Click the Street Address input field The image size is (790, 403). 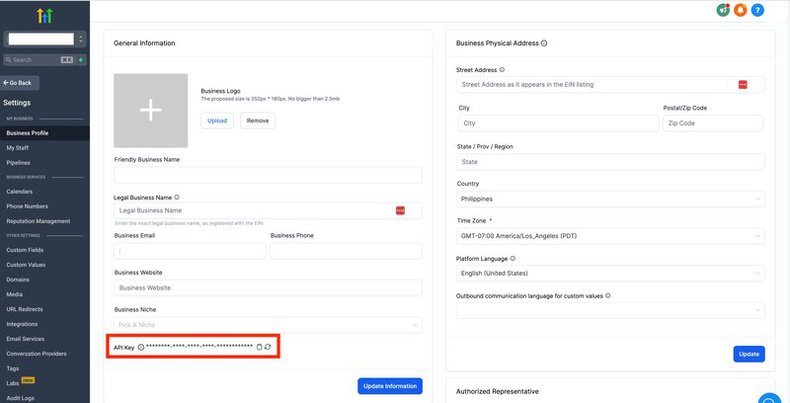[610, 85]
